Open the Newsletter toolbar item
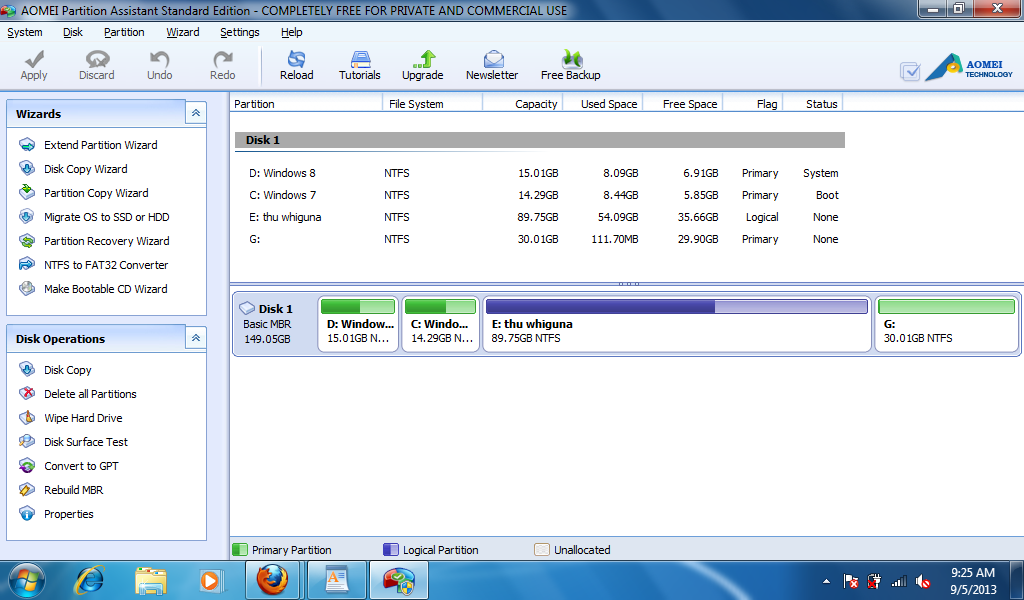1024x600 pixels. tap(492, 65)
